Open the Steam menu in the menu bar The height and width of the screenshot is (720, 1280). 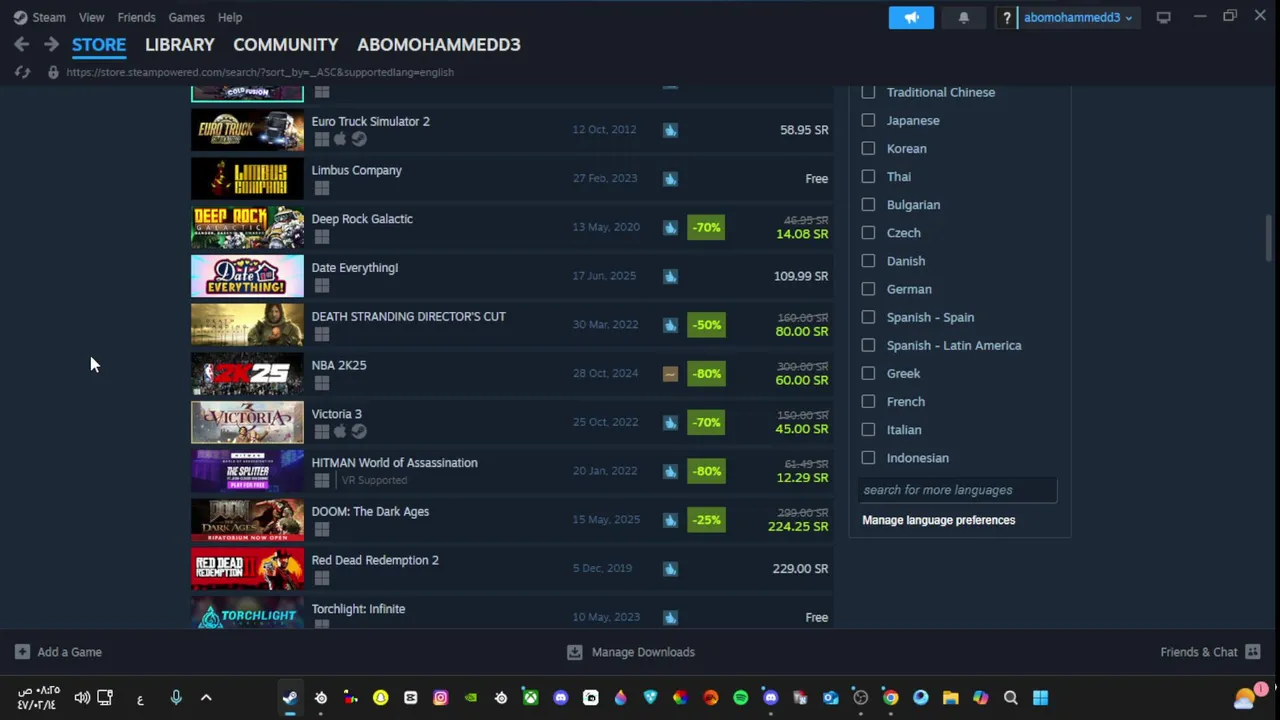48,17
